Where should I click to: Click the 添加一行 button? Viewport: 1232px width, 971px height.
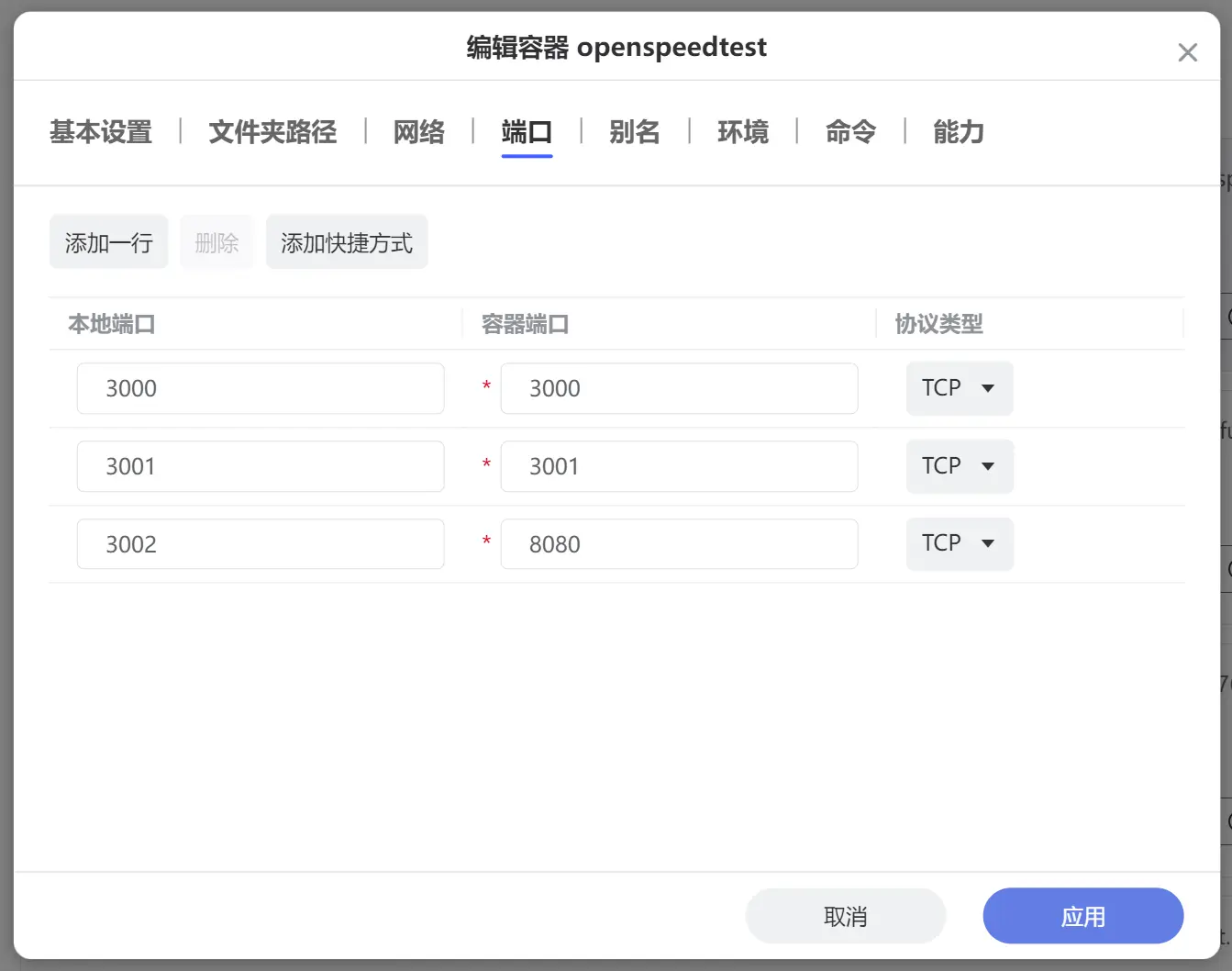tap(108, 242)
